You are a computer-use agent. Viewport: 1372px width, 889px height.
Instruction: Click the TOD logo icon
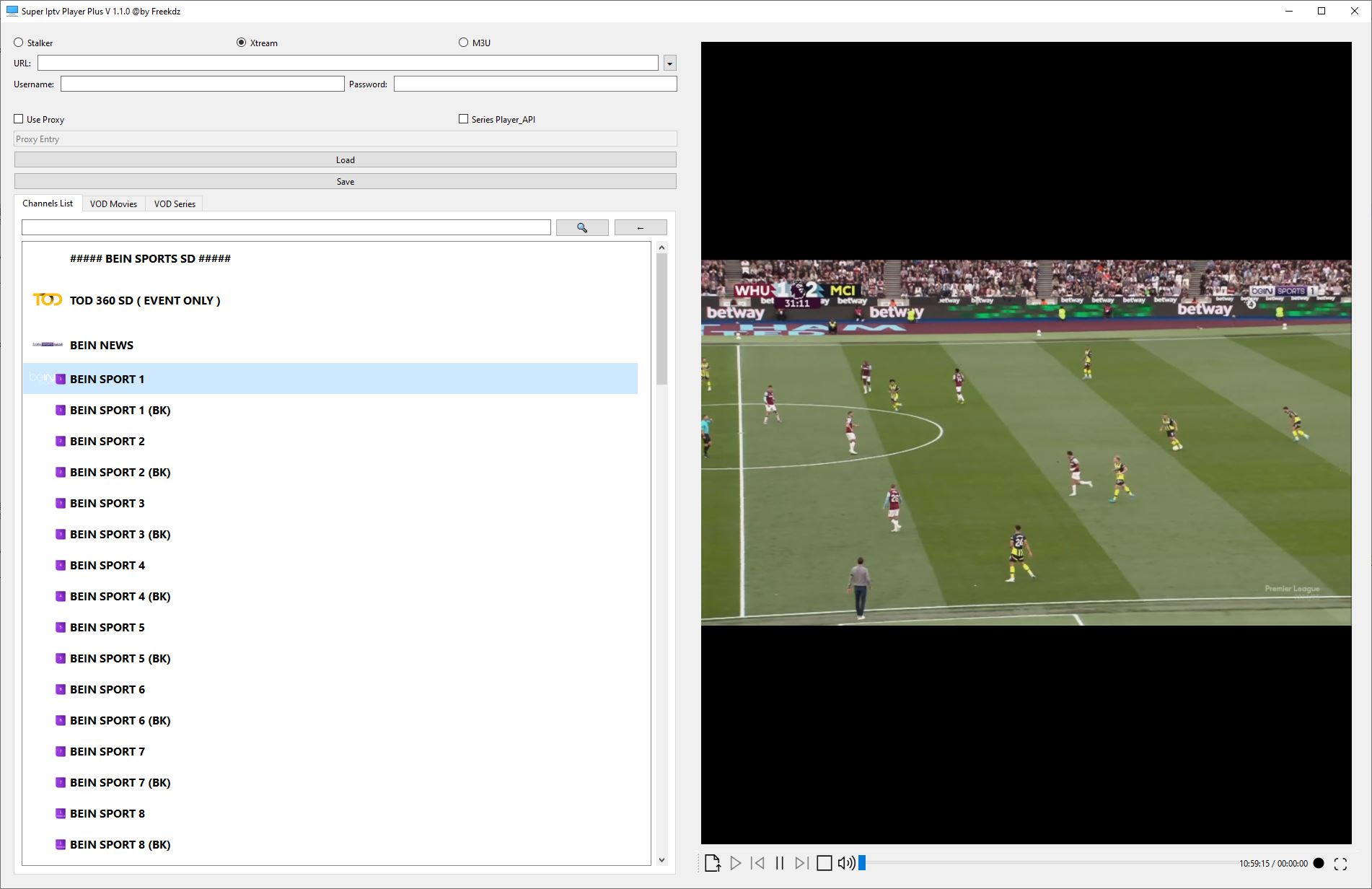[48, 299]
